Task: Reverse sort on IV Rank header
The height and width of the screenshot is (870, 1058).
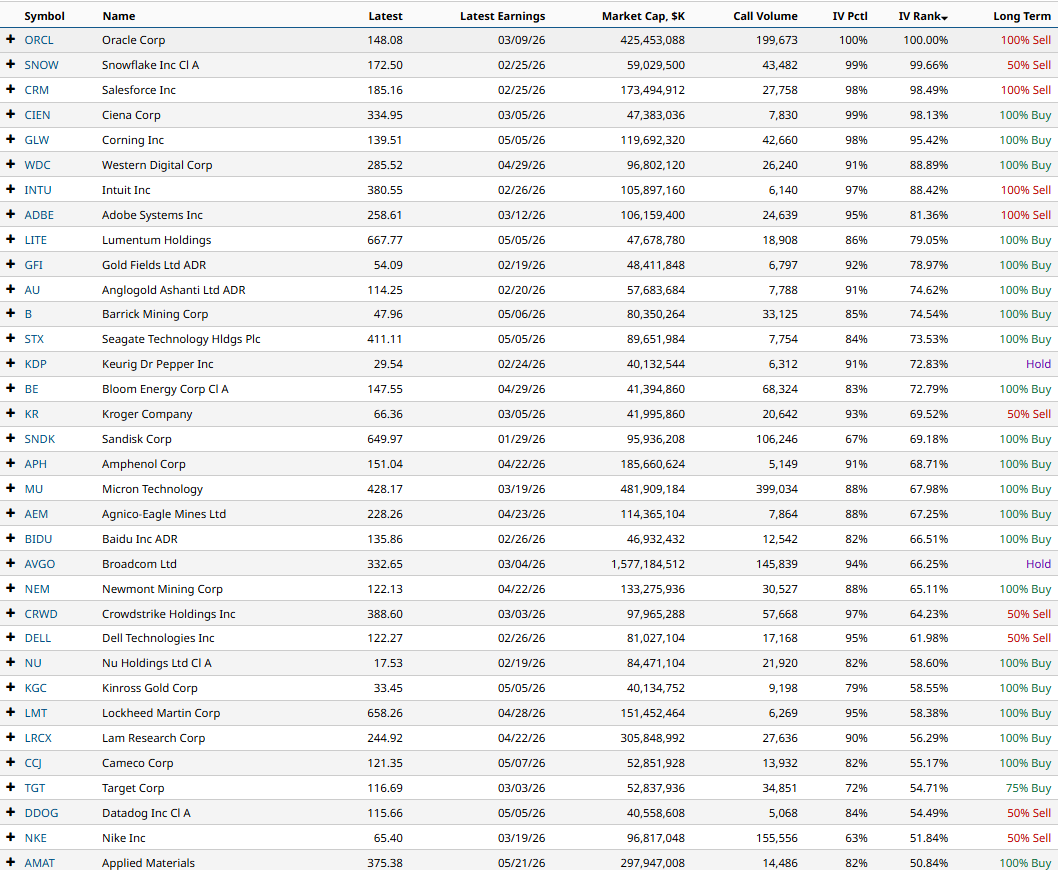Action: coord(923,16)
